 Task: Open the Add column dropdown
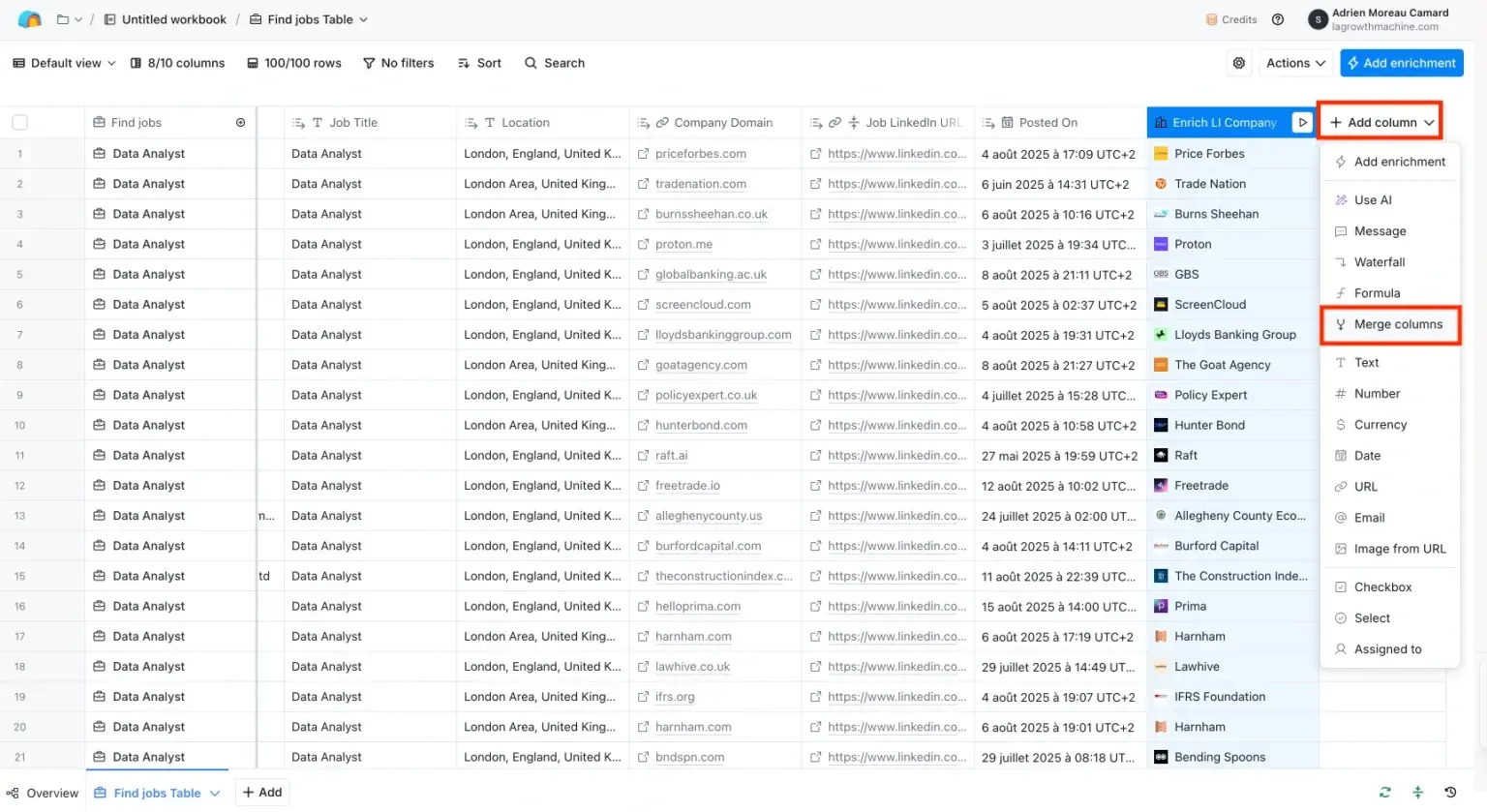[x=1381, y=123]
